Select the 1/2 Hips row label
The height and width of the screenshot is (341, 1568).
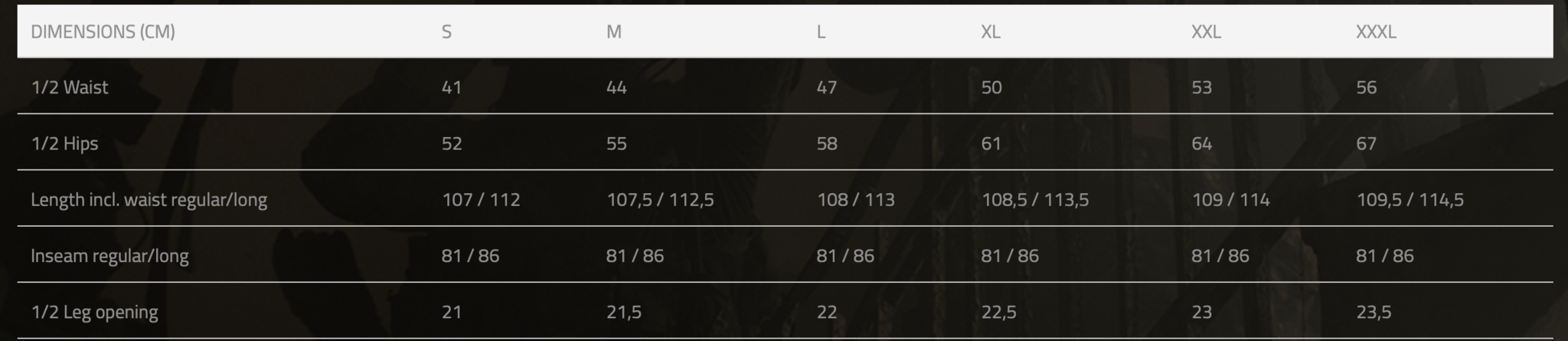click(x=64, y=143)
